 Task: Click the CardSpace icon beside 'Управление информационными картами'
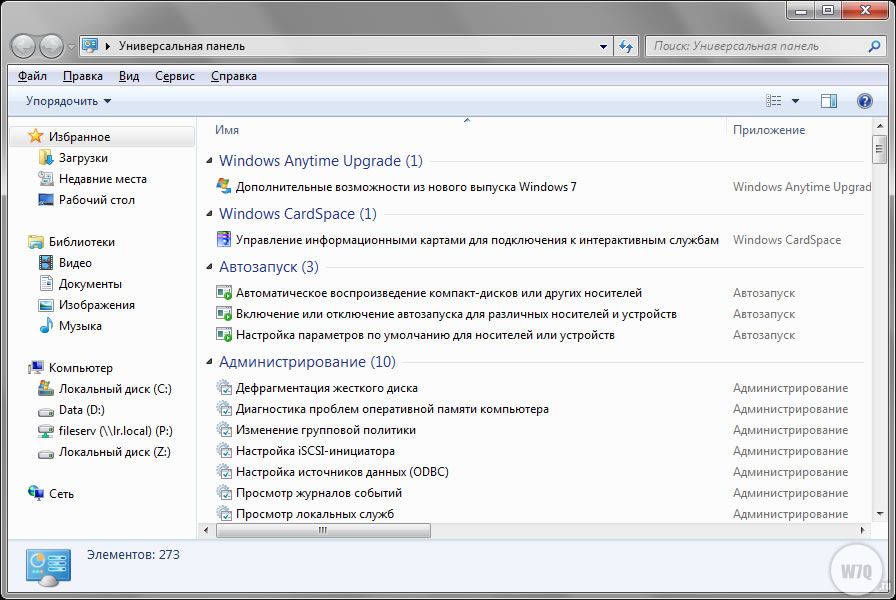[x=224, y=239]
